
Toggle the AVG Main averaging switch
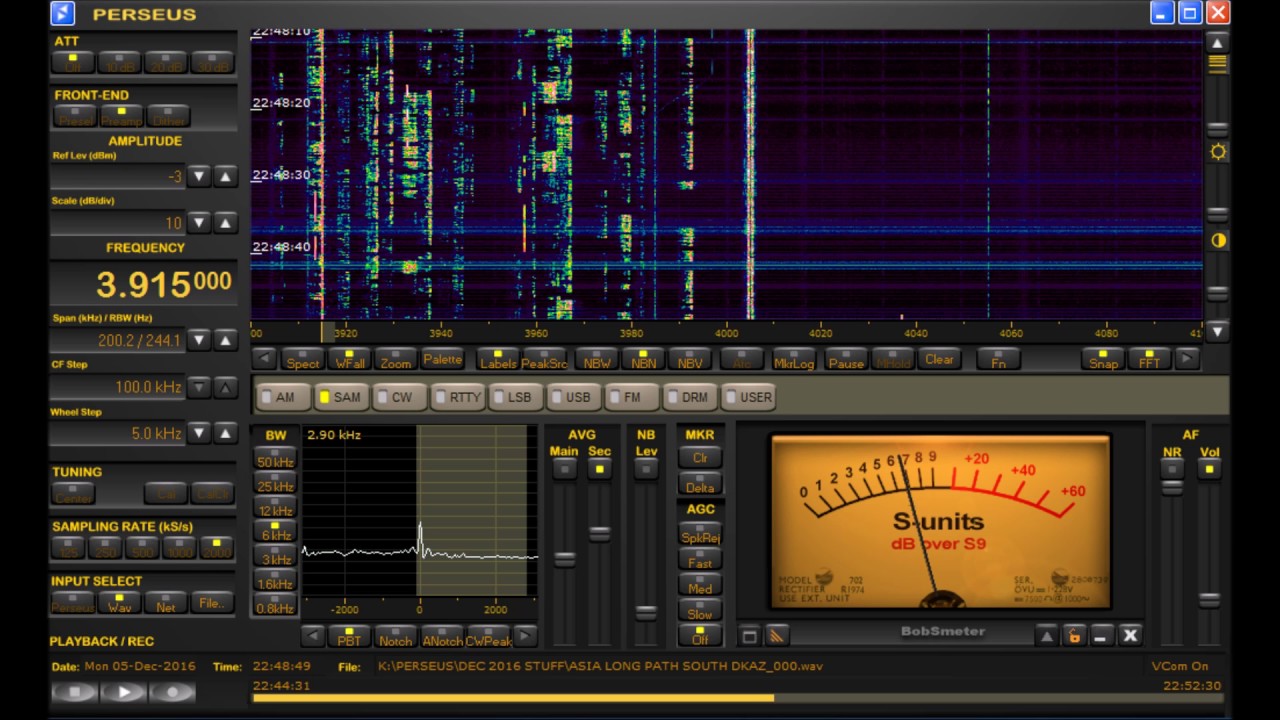tap(565, 469)
